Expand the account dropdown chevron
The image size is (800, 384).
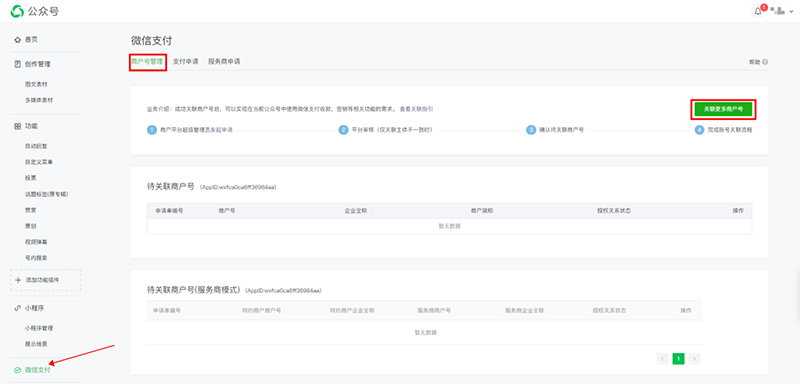pos(791,11)
